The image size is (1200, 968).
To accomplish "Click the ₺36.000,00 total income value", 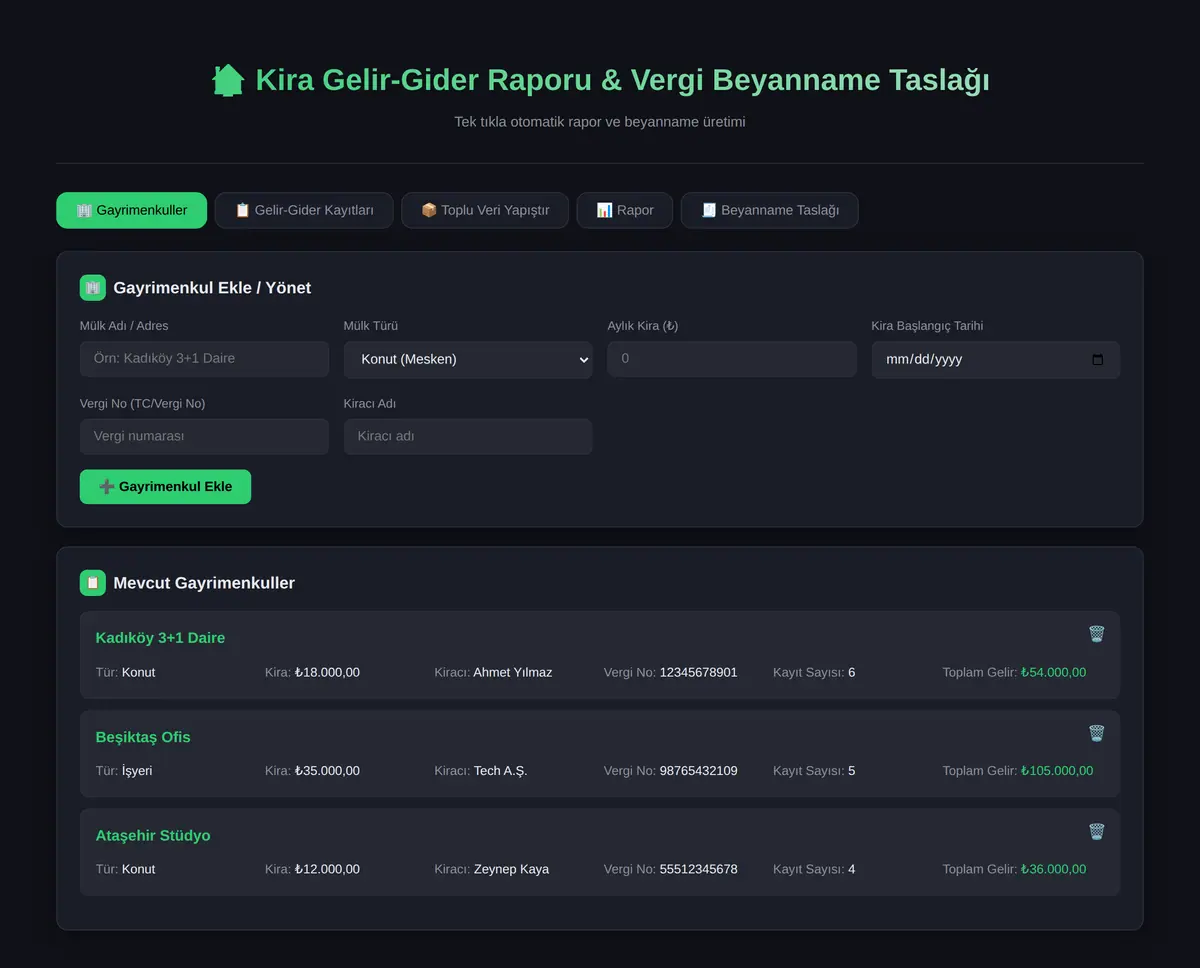I will tap(1053, 870).
